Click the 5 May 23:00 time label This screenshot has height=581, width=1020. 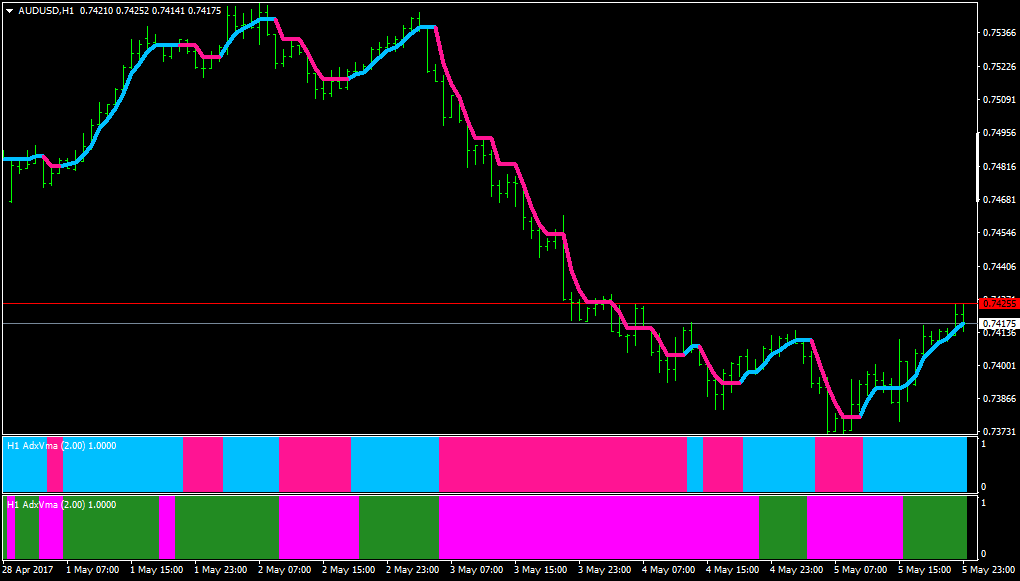pos(988,569)
